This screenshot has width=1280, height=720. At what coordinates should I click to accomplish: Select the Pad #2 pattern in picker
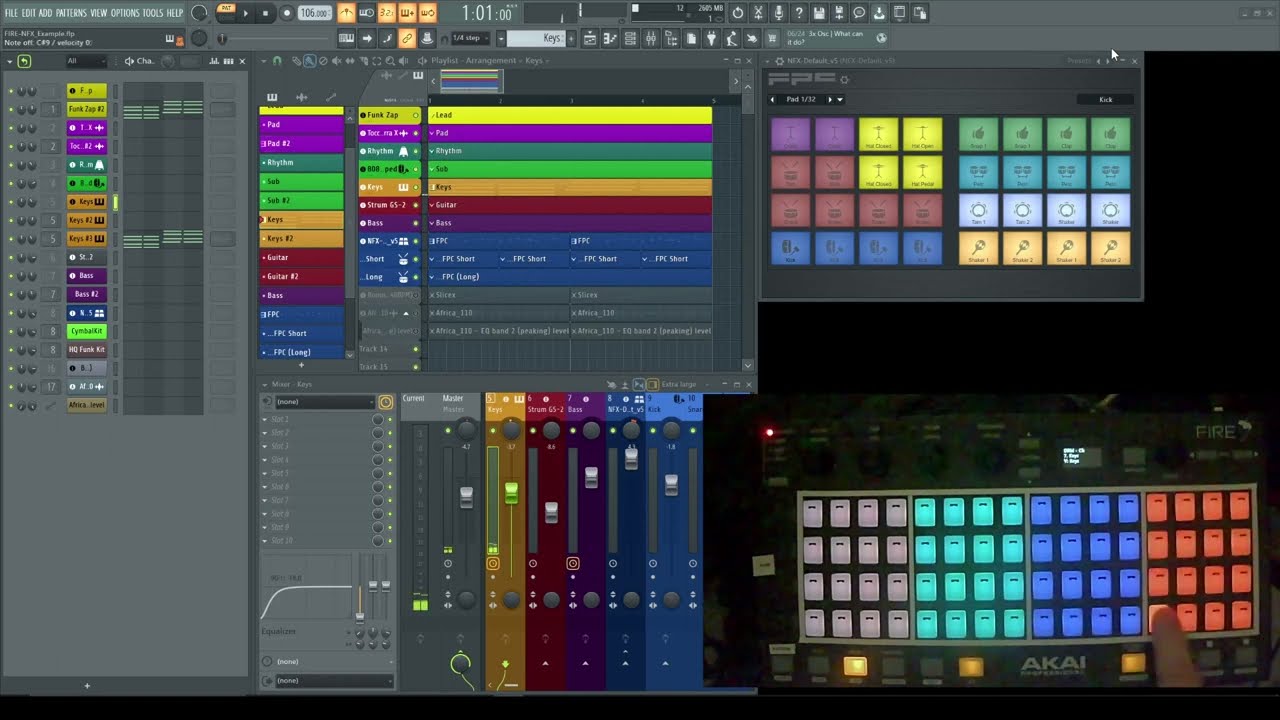(302, 143)
